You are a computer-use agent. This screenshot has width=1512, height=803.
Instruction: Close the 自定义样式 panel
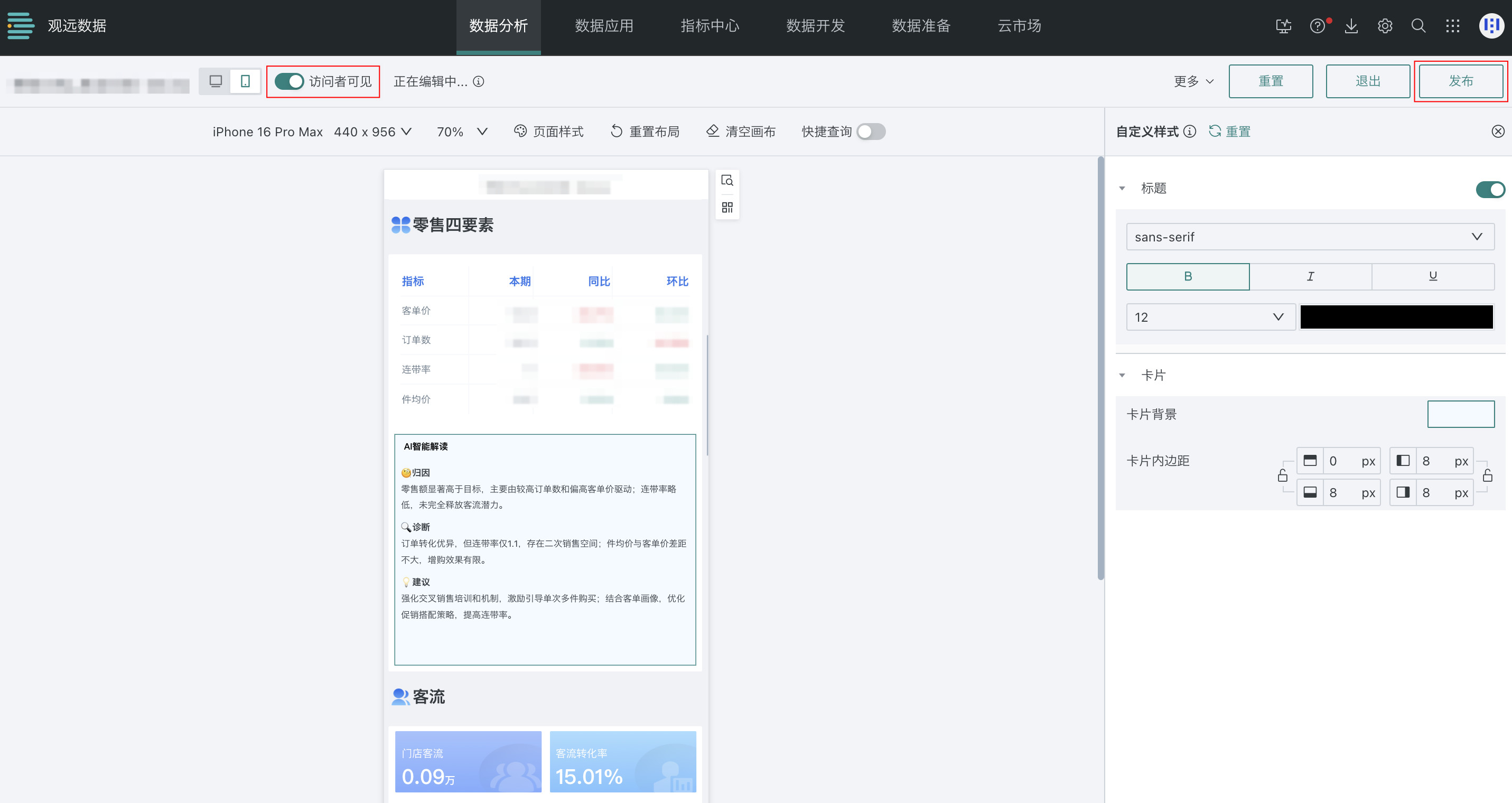point(1498,132)
